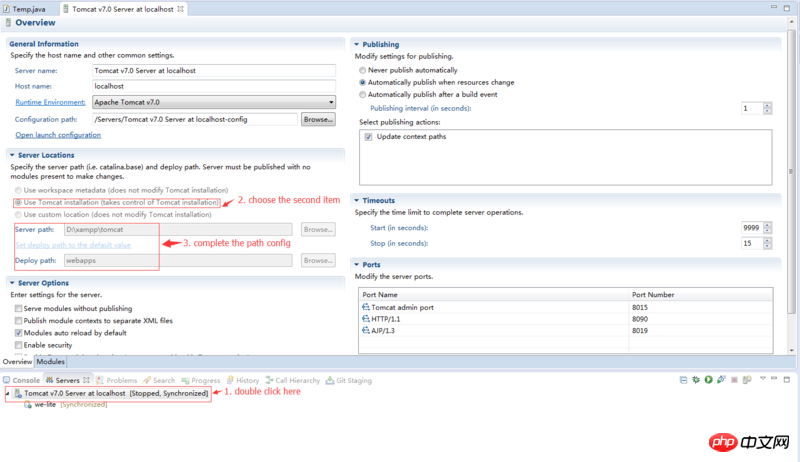Open the Git Staging view tab

(349, 380)
